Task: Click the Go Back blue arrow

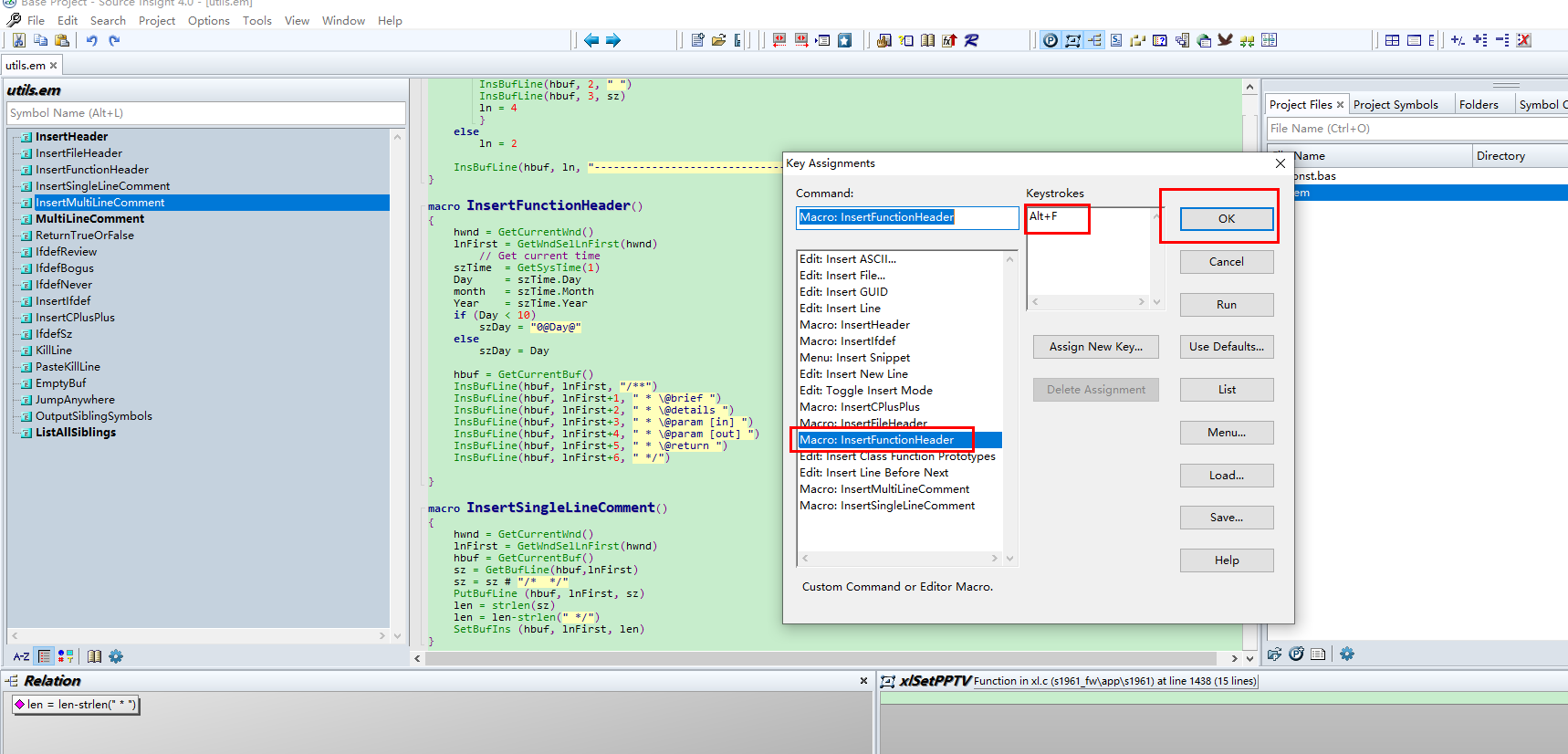Action: (x=591, y=40)
